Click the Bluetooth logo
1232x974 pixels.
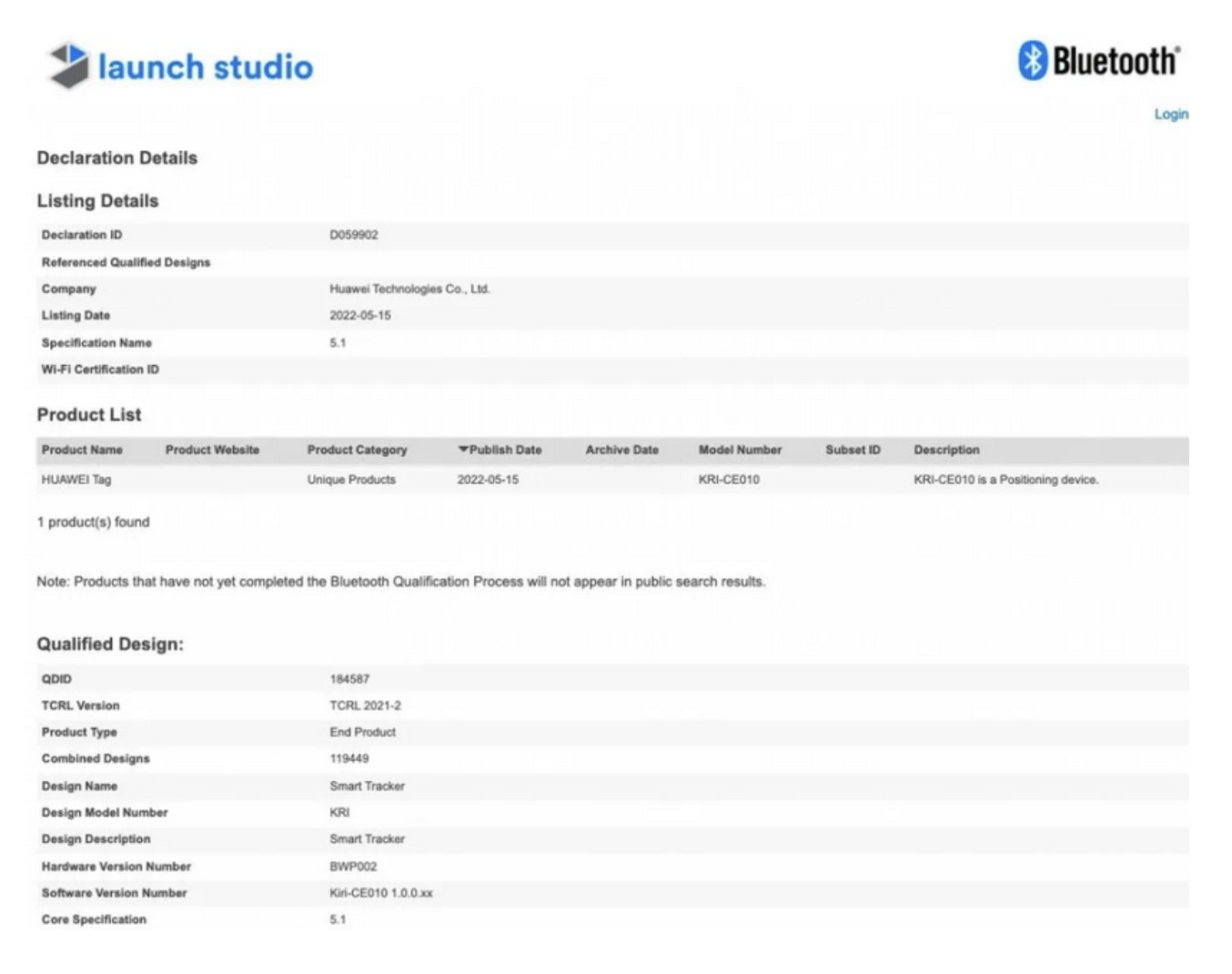tap(1098, 61)
